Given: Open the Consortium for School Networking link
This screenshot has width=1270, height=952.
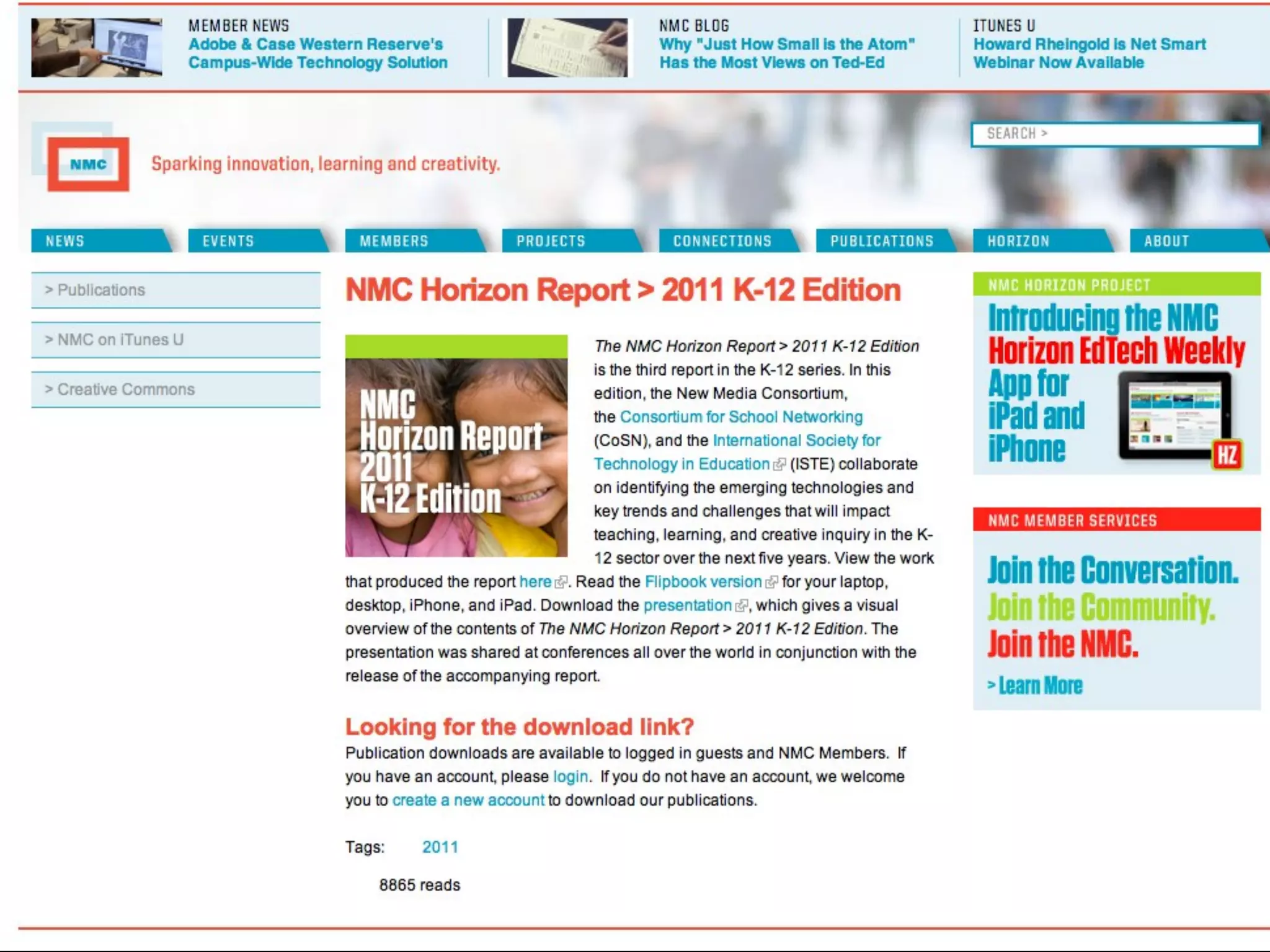Looking at the screenshot, I should [741, 417].
